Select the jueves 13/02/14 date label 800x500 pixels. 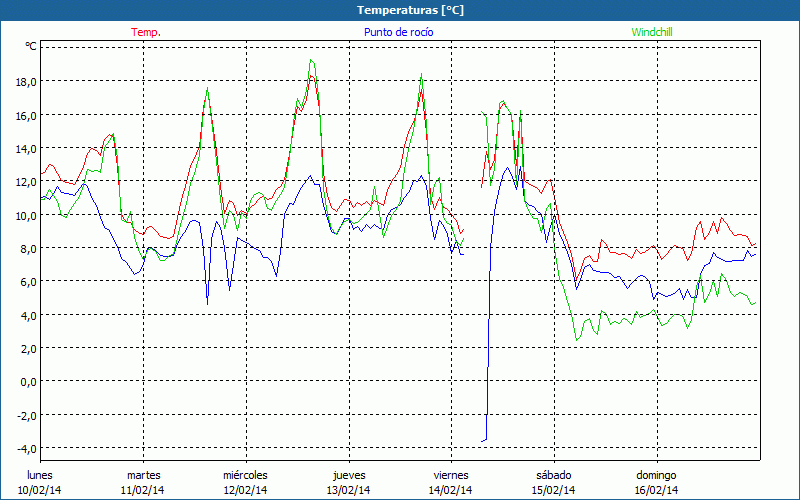pyautogui.click(x=348, y=482)
